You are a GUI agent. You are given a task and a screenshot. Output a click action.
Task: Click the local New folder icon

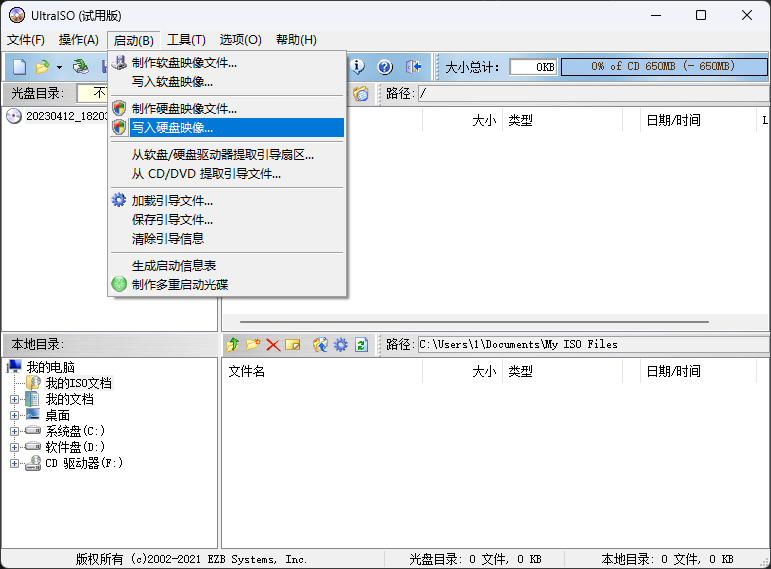(x=253, y=345)
